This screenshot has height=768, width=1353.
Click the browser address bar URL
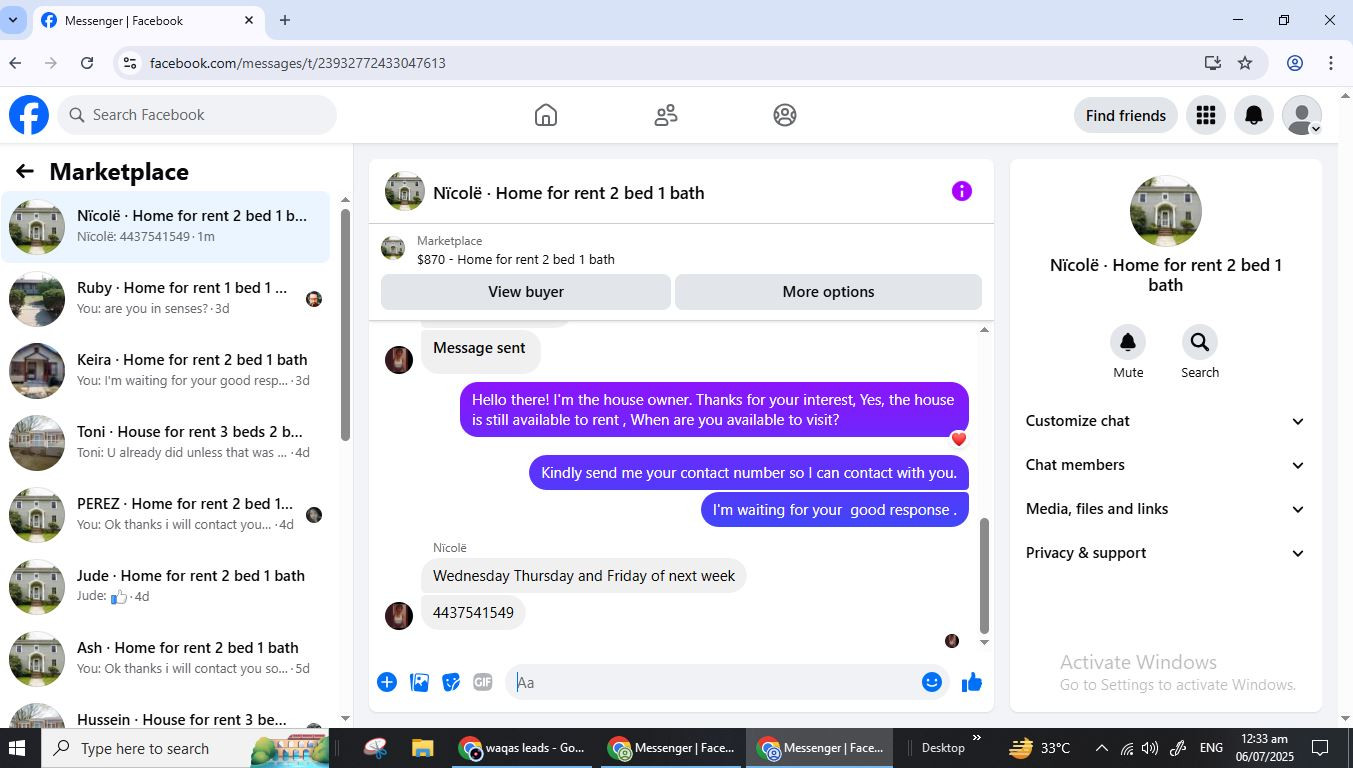(298, 63)
